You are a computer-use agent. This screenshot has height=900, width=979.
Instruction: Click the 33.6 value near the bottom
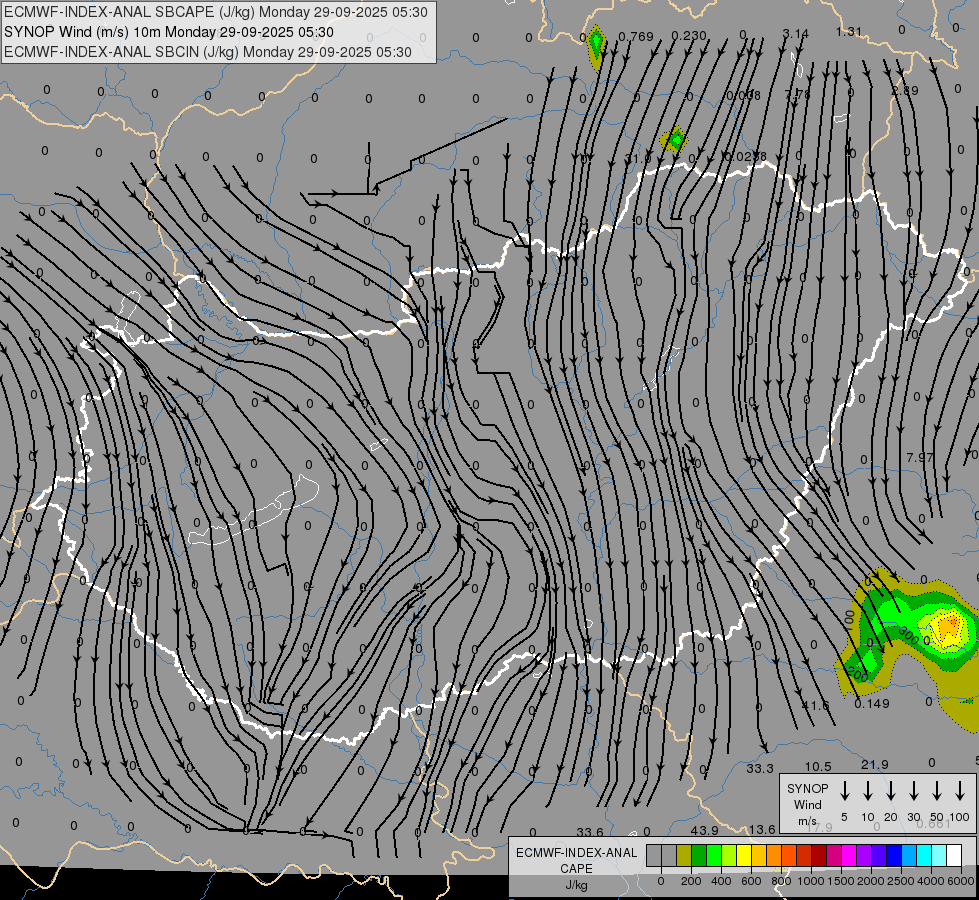pyautogui.click(x=590, y=832)
